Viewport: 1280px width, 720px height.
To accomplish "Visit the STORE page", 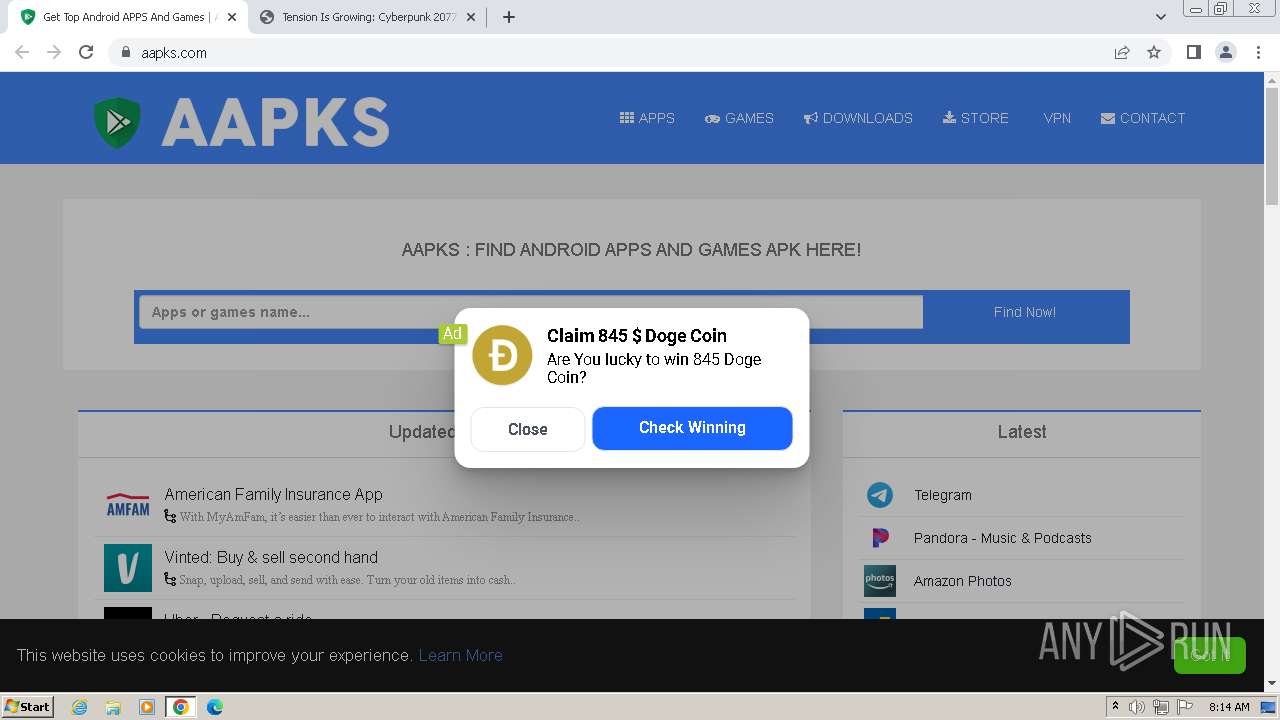I will coord(975,118).
